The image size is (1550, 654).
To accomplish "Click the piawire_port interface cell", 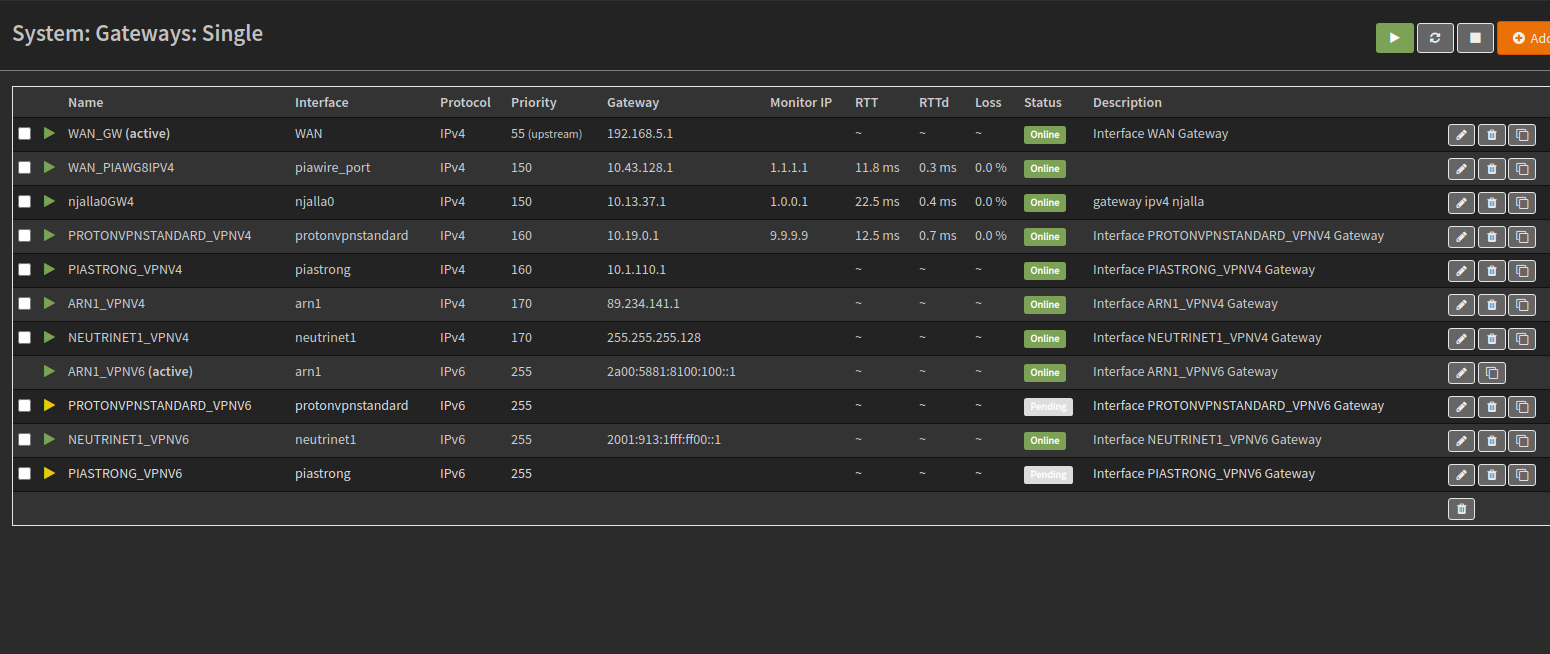I will (332, 167).
